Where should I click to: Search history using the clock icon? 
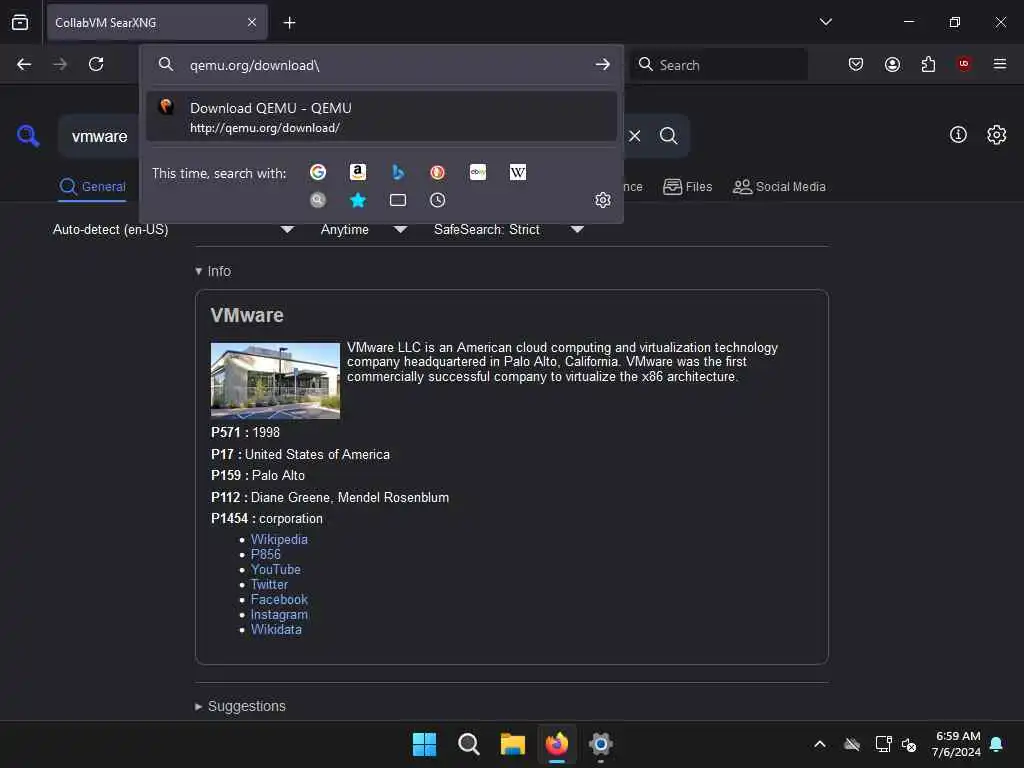(x=438, y=200)
